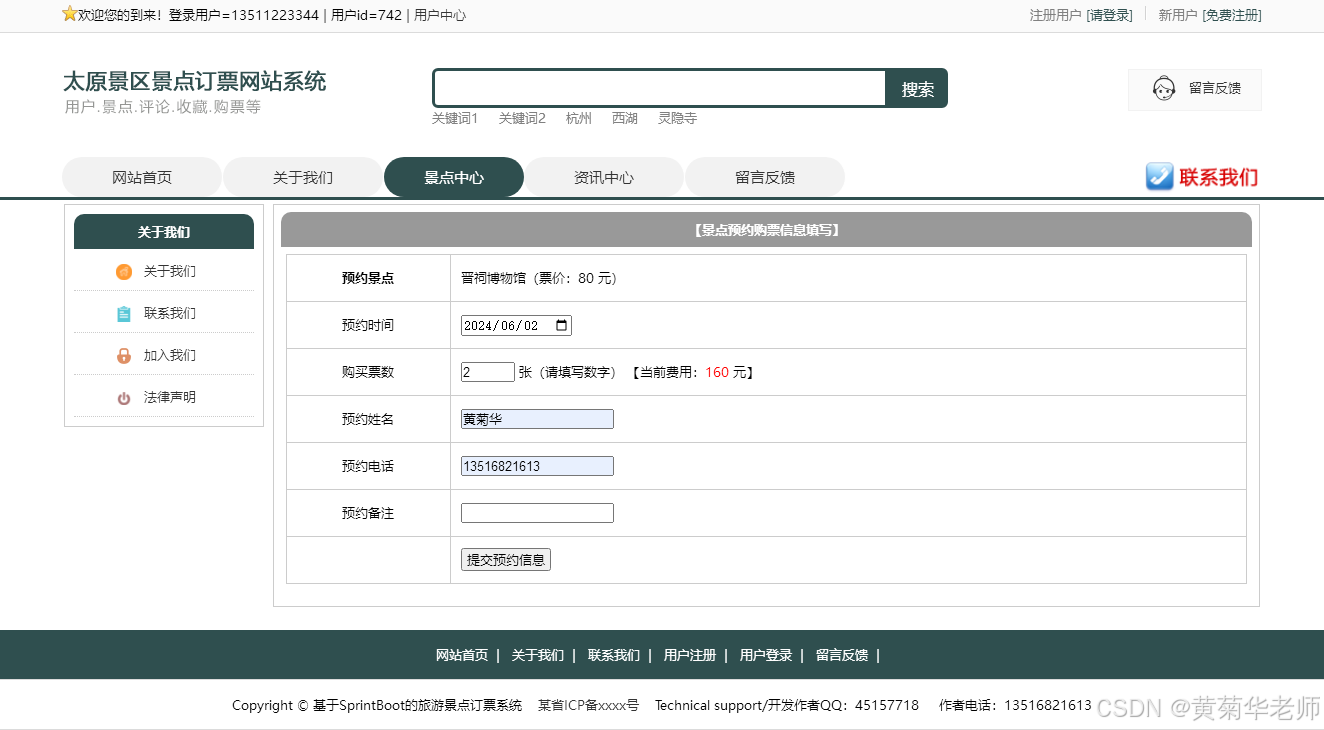Click keyword link 杭州
1324x730 pixels.
tap(579, 118)
